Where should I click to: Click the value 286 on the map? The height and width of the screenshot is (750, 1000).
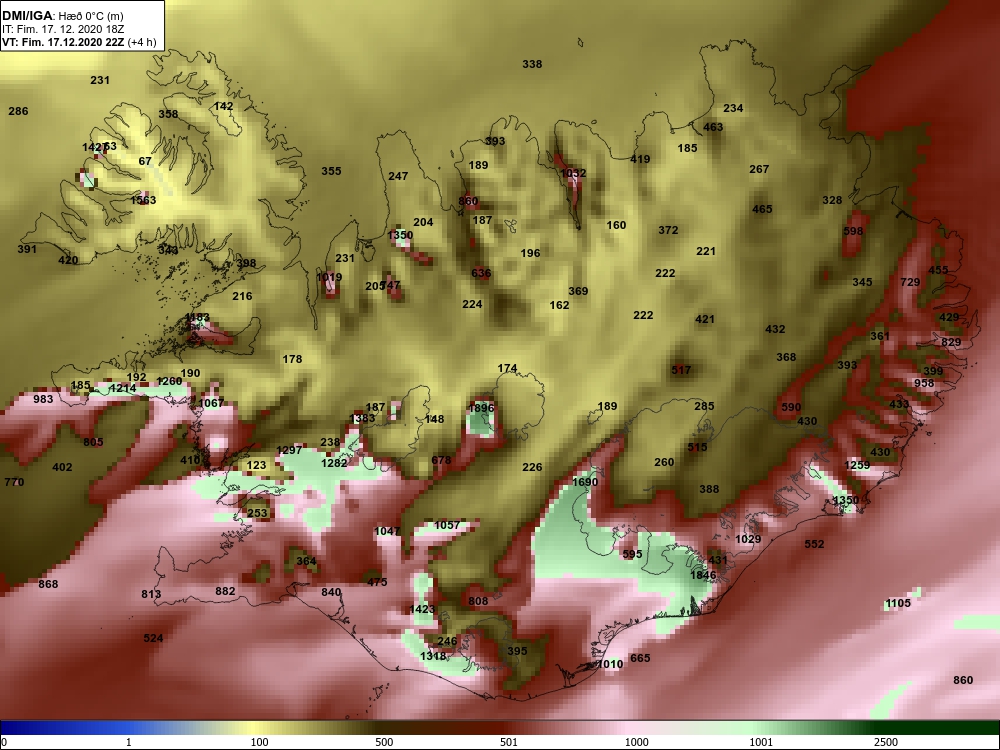tap(18, 111)
